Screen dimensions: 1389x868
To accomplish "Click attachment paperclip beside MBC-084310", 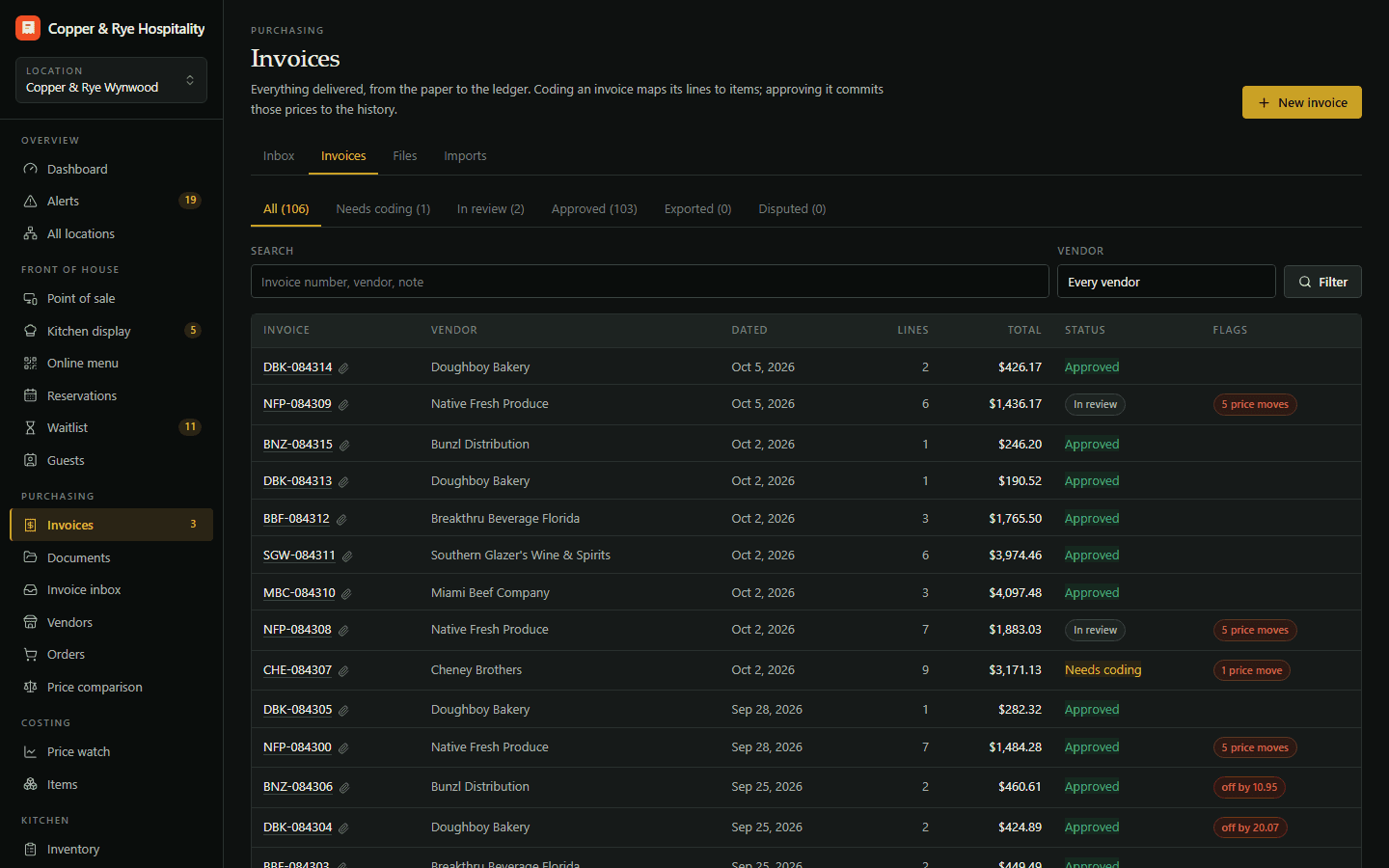I will [346, 593].
